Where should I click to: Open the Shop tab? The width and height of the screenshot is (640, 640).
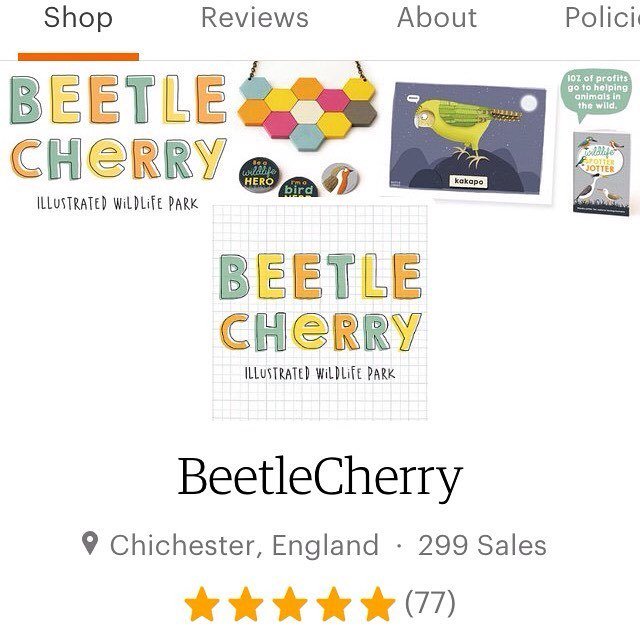tap(78, 18)
